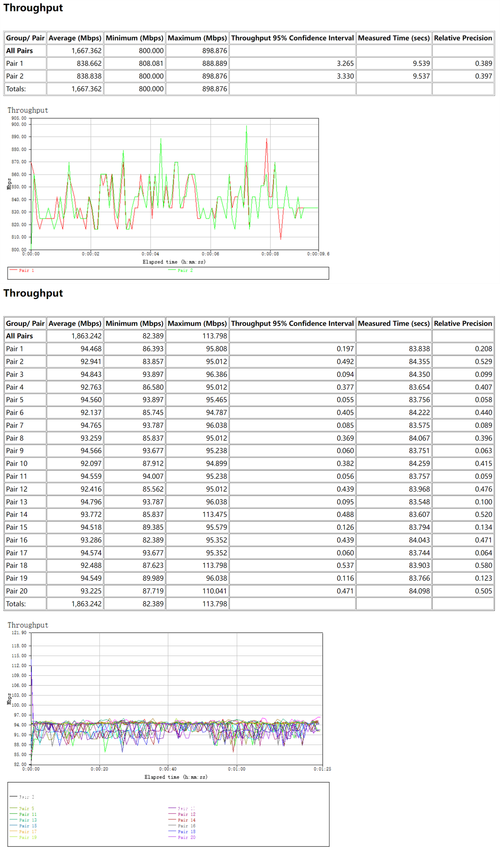Click the 113.798 maximum value for Pair 18
The height and width of the screenshot is (851, 500).
[x=214, y=566]
